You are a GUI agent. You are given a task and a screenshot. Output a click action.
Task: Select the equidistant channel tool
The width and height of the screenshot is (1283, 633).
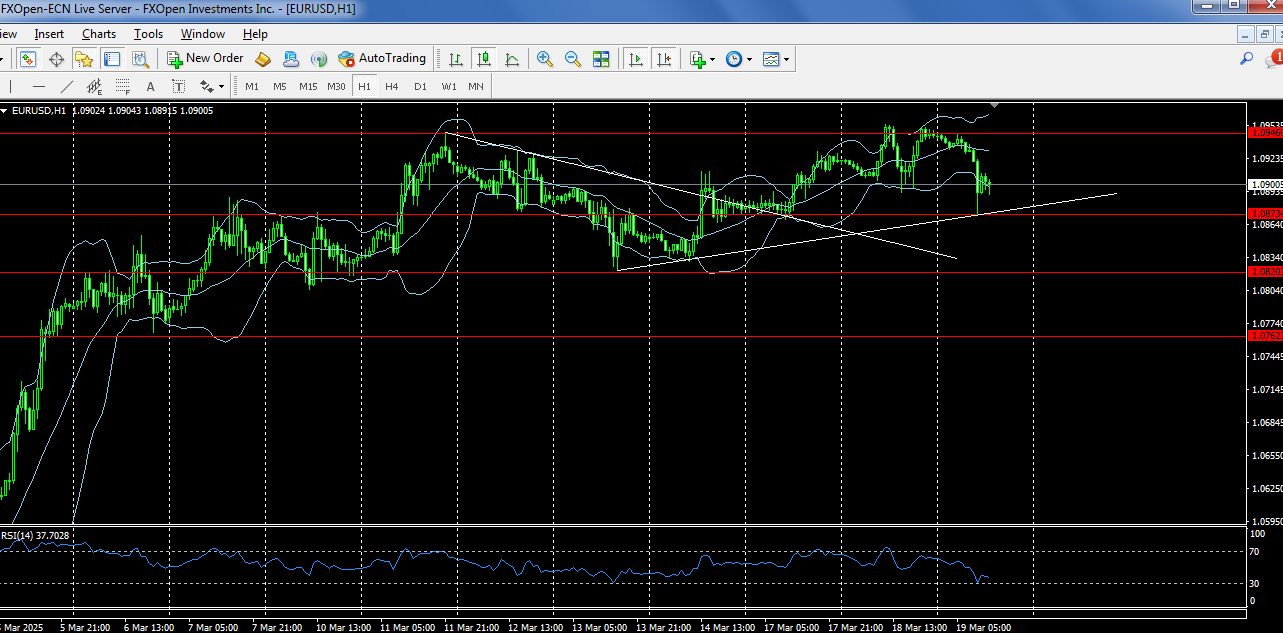(x=95, y=86)
